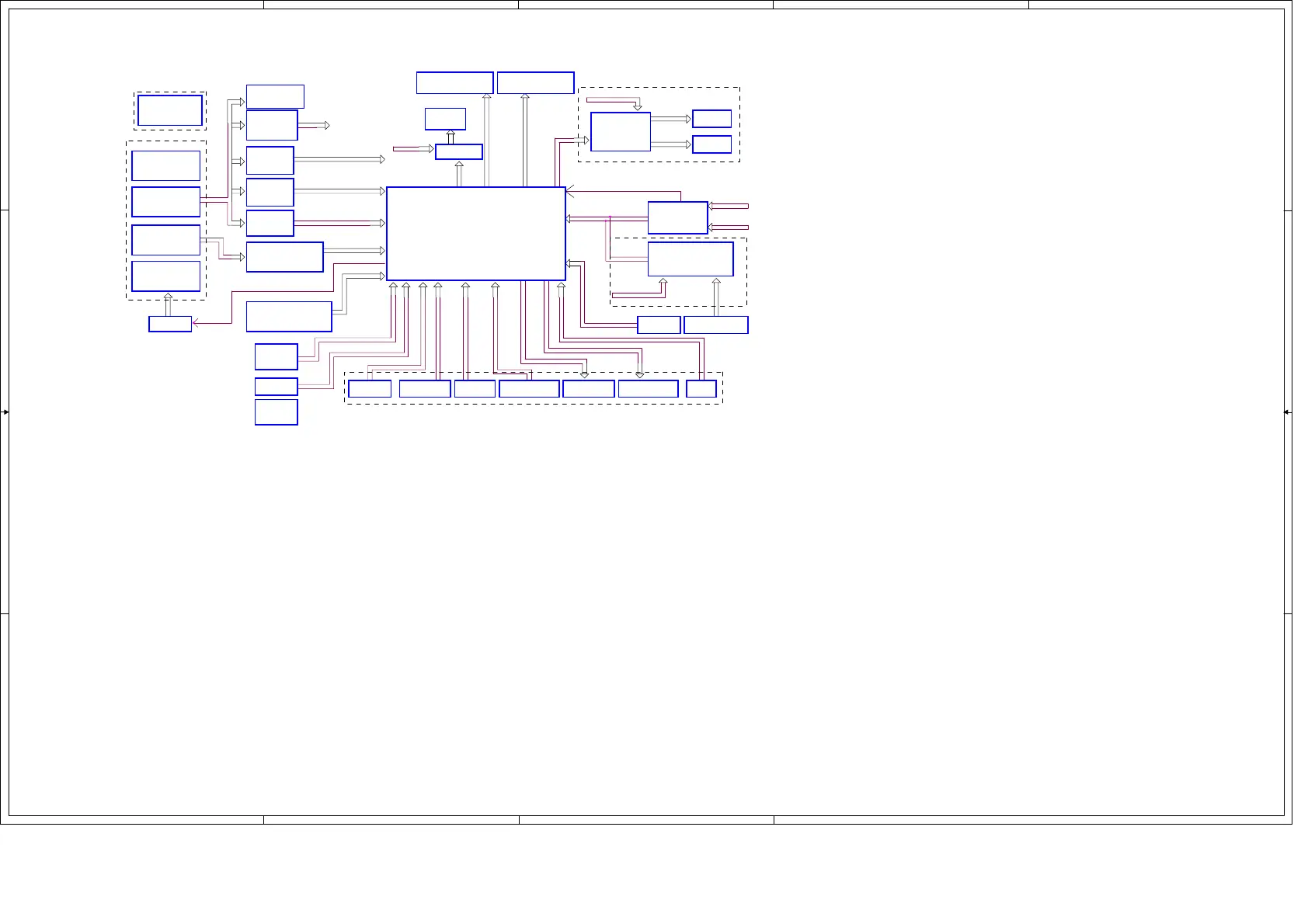Select wide block inside the right-middle dashed box
This screenshot has height=924, width=1308.
(691, 259)
